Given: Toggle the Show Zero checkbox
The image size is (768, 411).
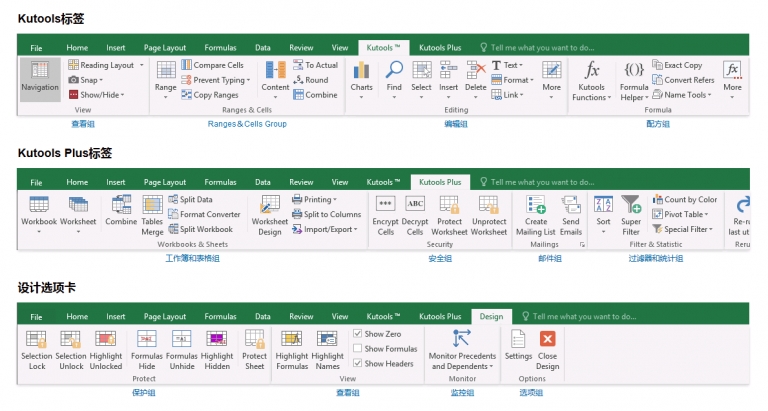Looking at the screenshot, I should 359,334.
